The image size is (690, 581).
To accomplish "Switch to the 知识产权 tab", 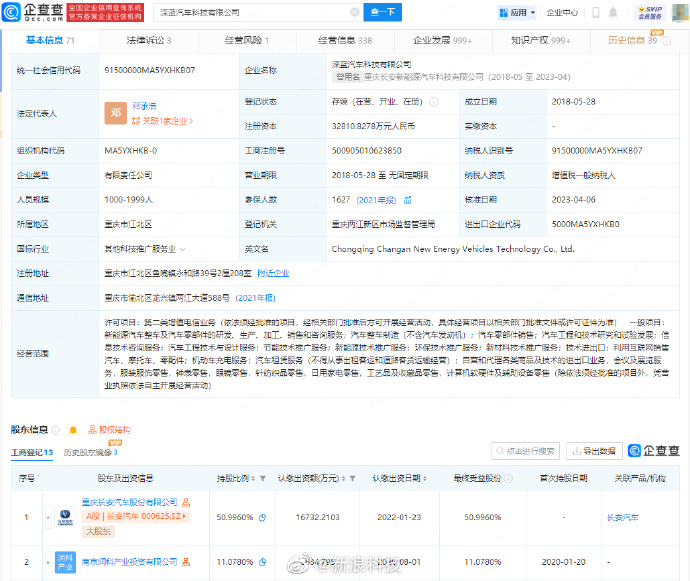I will (x=540, y=40).
